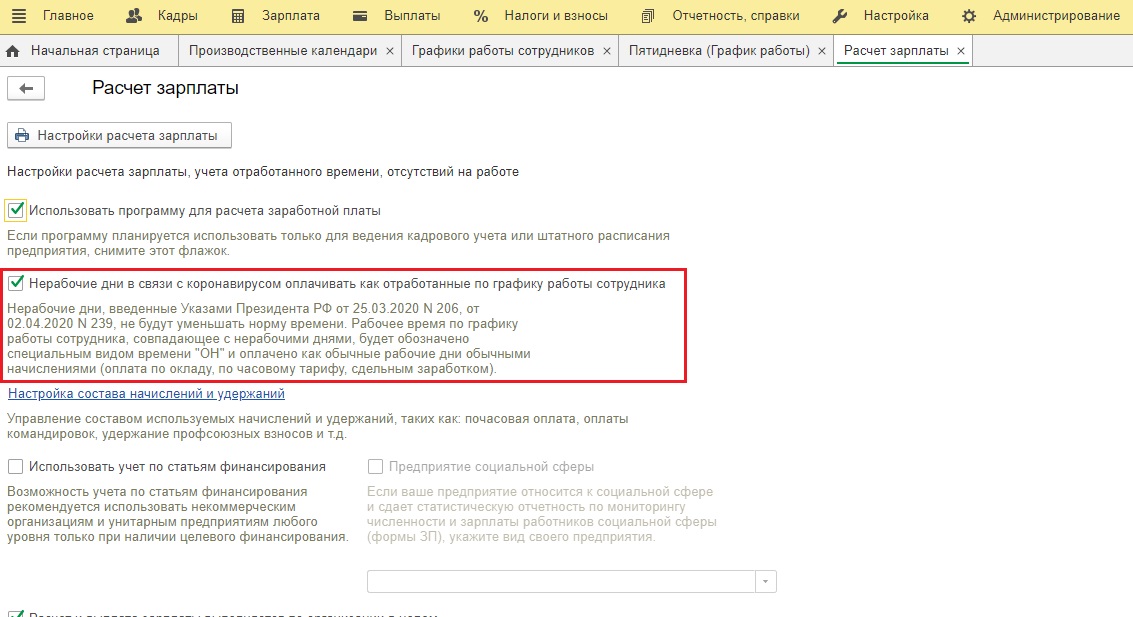Click the documents icon for Отчетность, справки
Image resolution: width=1133 pixels, height=617 pixels.
[648, 16]
